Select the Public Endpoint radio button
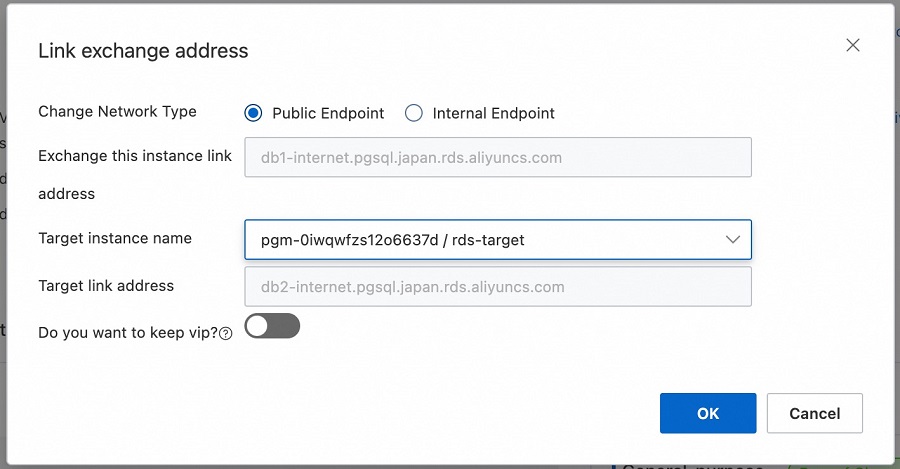Image resolution: width=900 pixels, height=469 pixels. pyautogui.click(x=253, y=114)
